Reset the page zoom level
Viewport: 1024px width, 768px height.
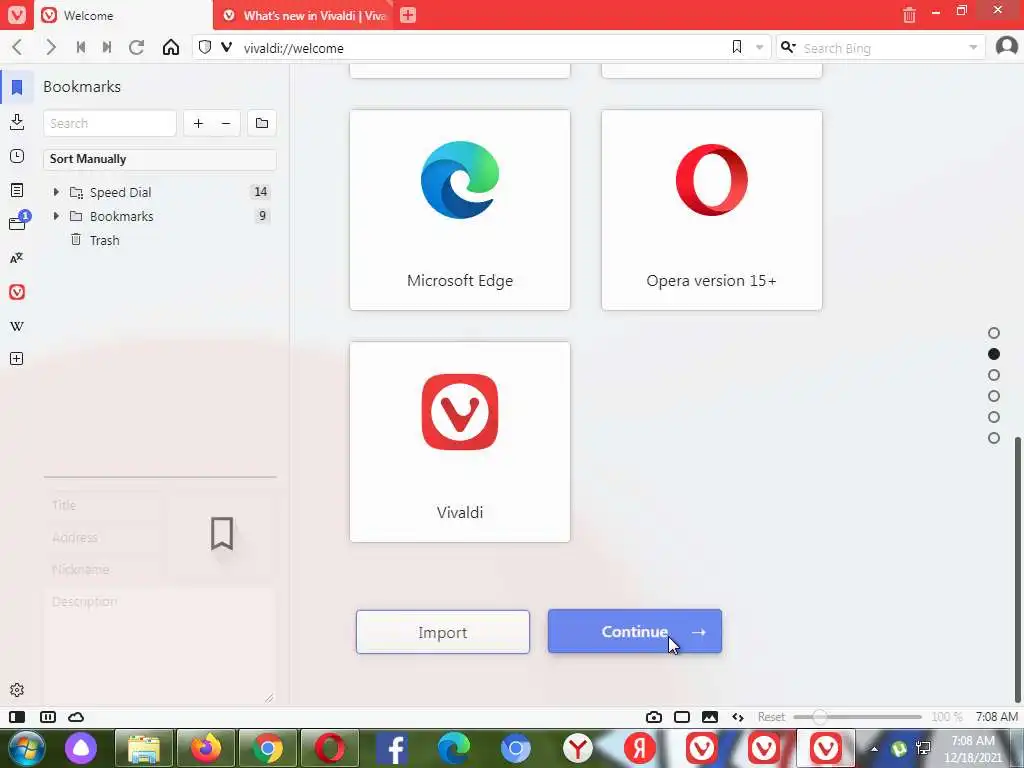[x=771, y=717]
